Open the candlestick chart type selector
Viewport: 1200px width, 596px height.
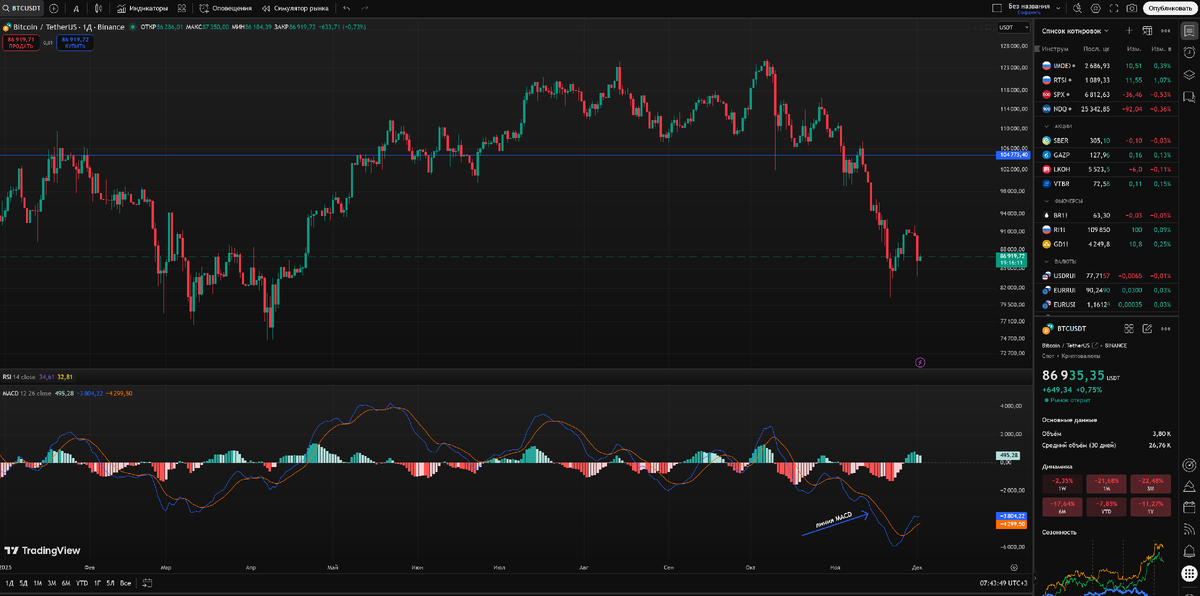click(x=98, y=8)
